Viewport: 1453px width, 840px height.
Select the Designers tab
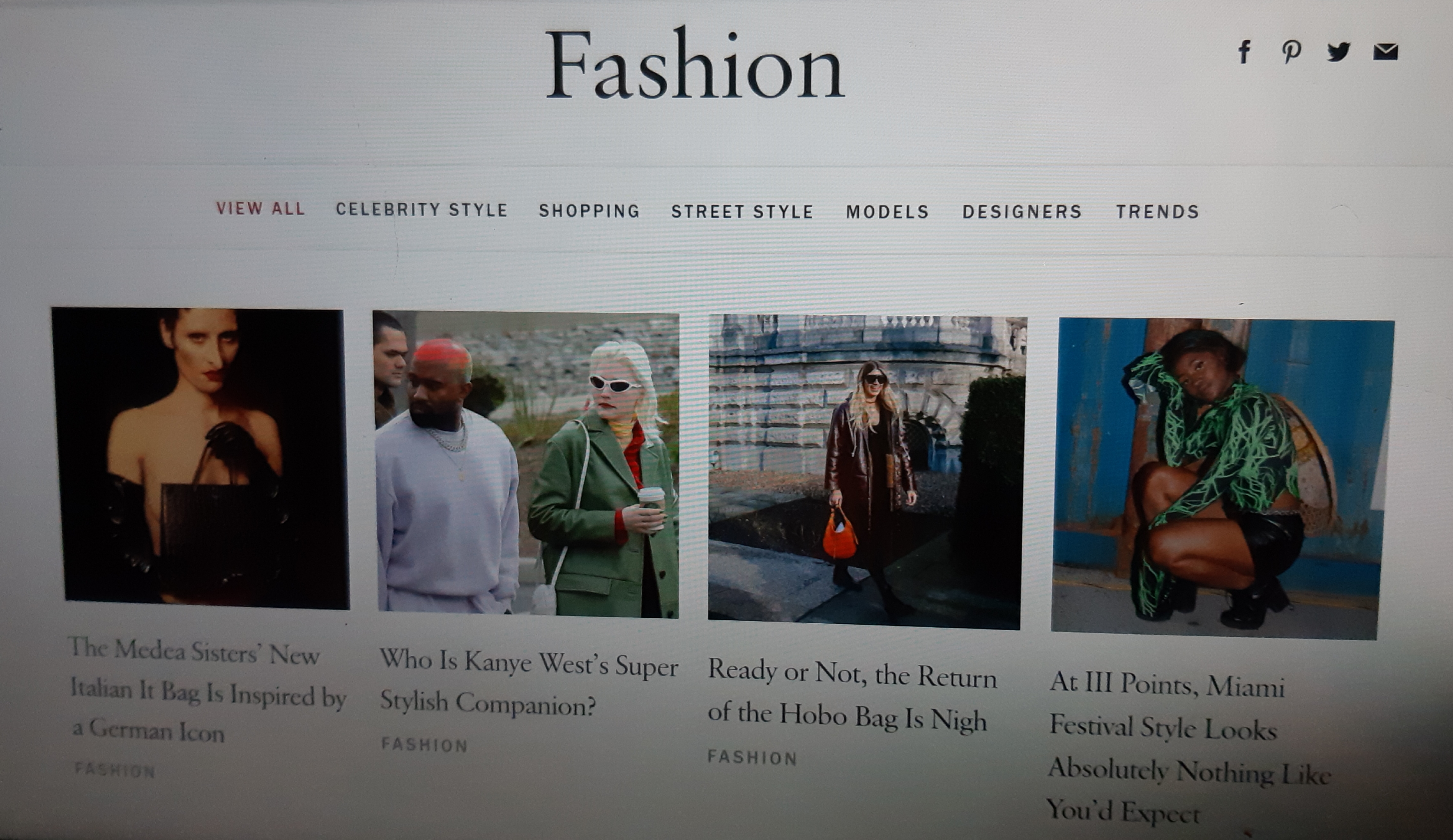point(1022,212)
